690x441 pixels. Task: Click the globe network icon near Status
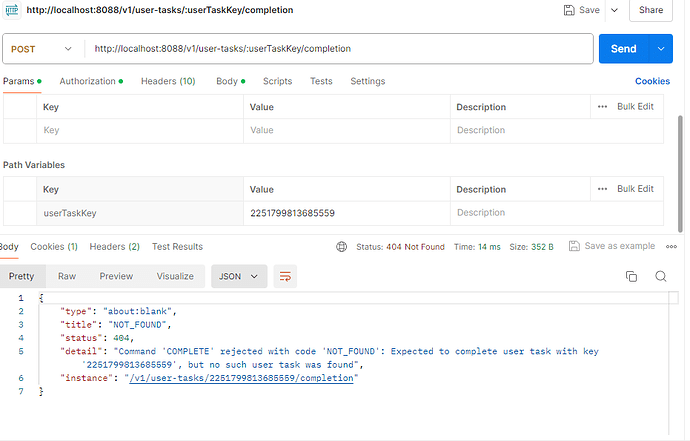[342, 246]
